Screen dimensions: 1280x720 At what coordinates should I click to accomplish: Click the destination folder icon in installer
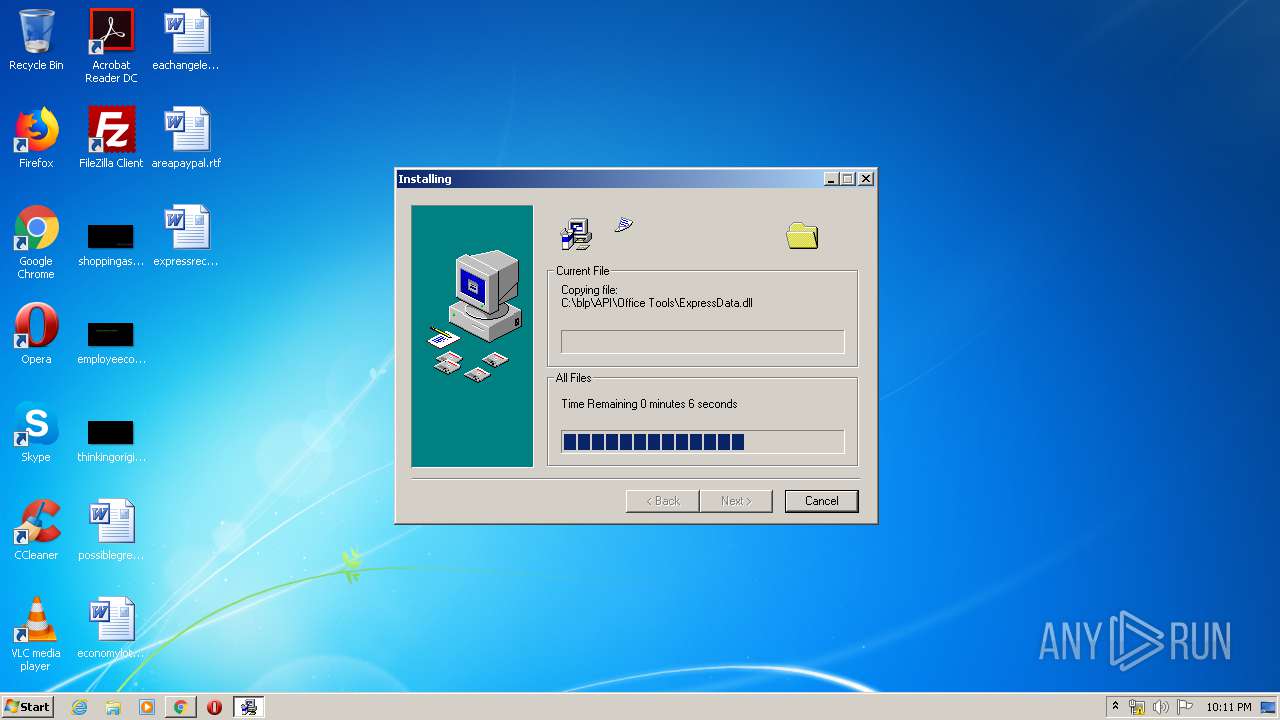point(802,236)
